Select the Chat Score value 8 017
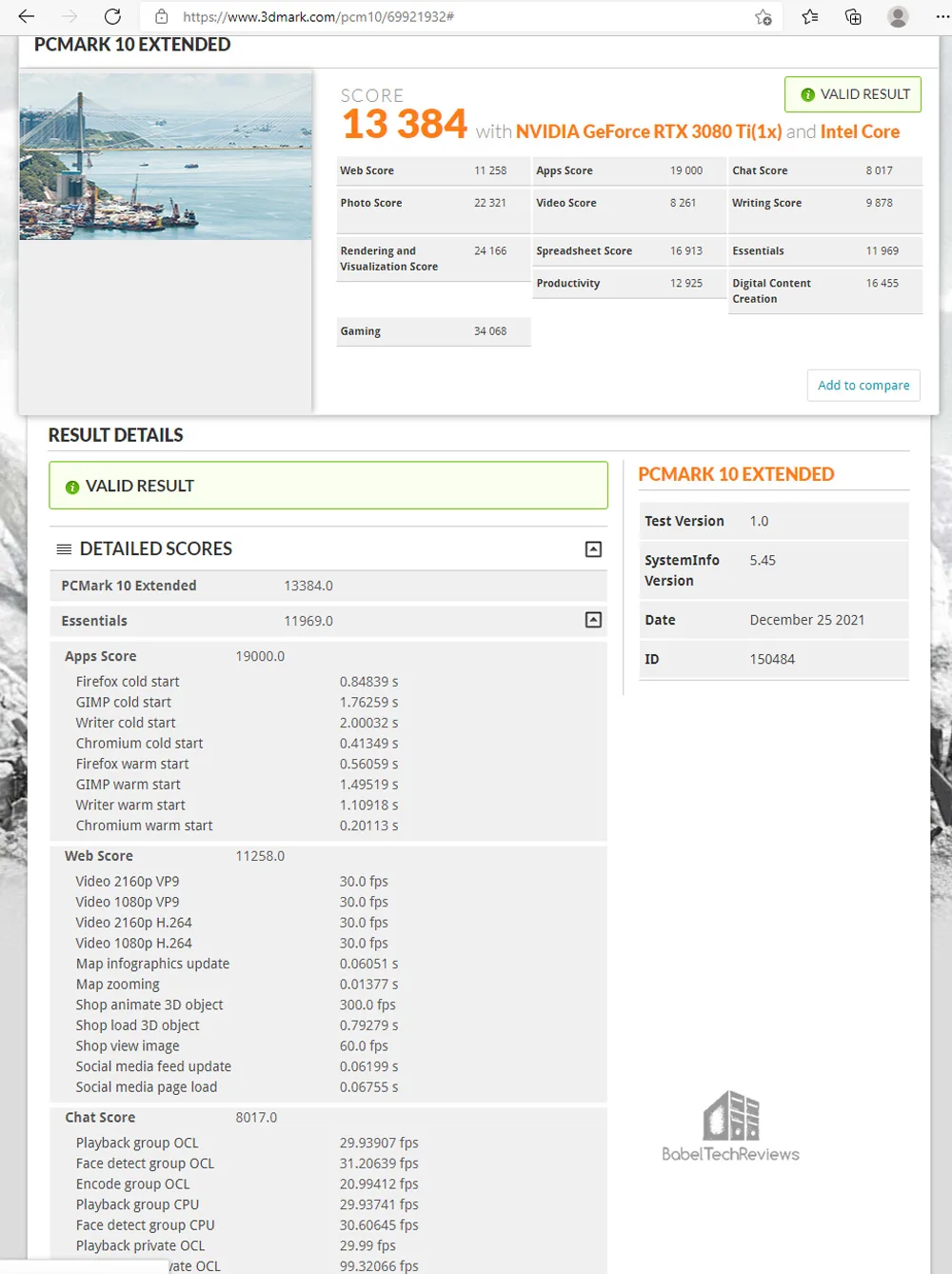Image resolution: width=952 pixels, height=1274 pixels. [x=879, y=170]
